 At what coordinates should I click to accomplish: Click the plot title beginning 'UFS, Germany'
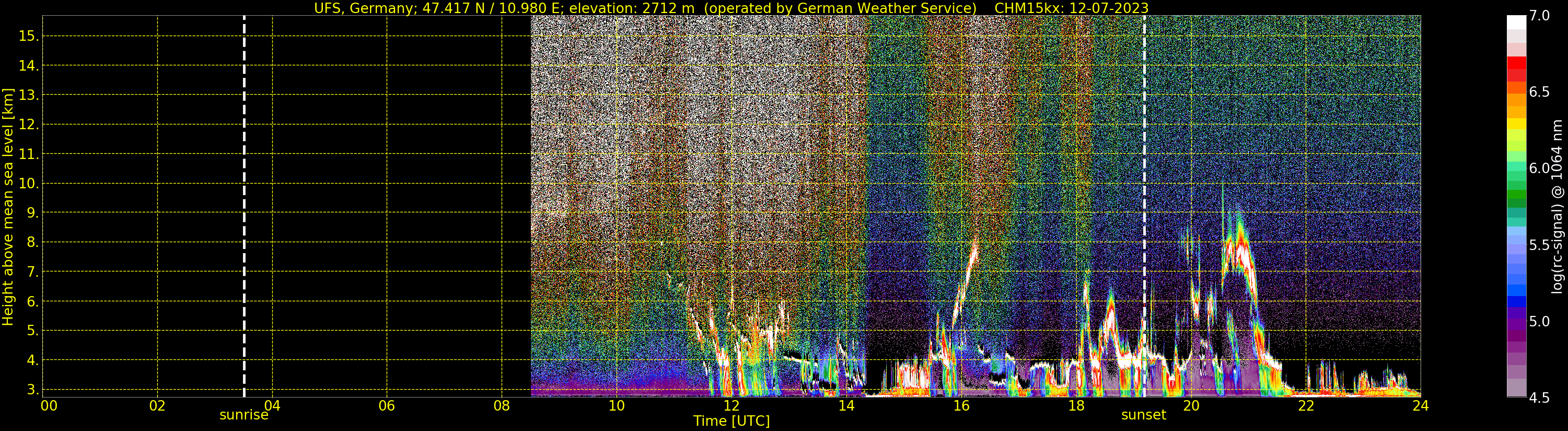731,8
